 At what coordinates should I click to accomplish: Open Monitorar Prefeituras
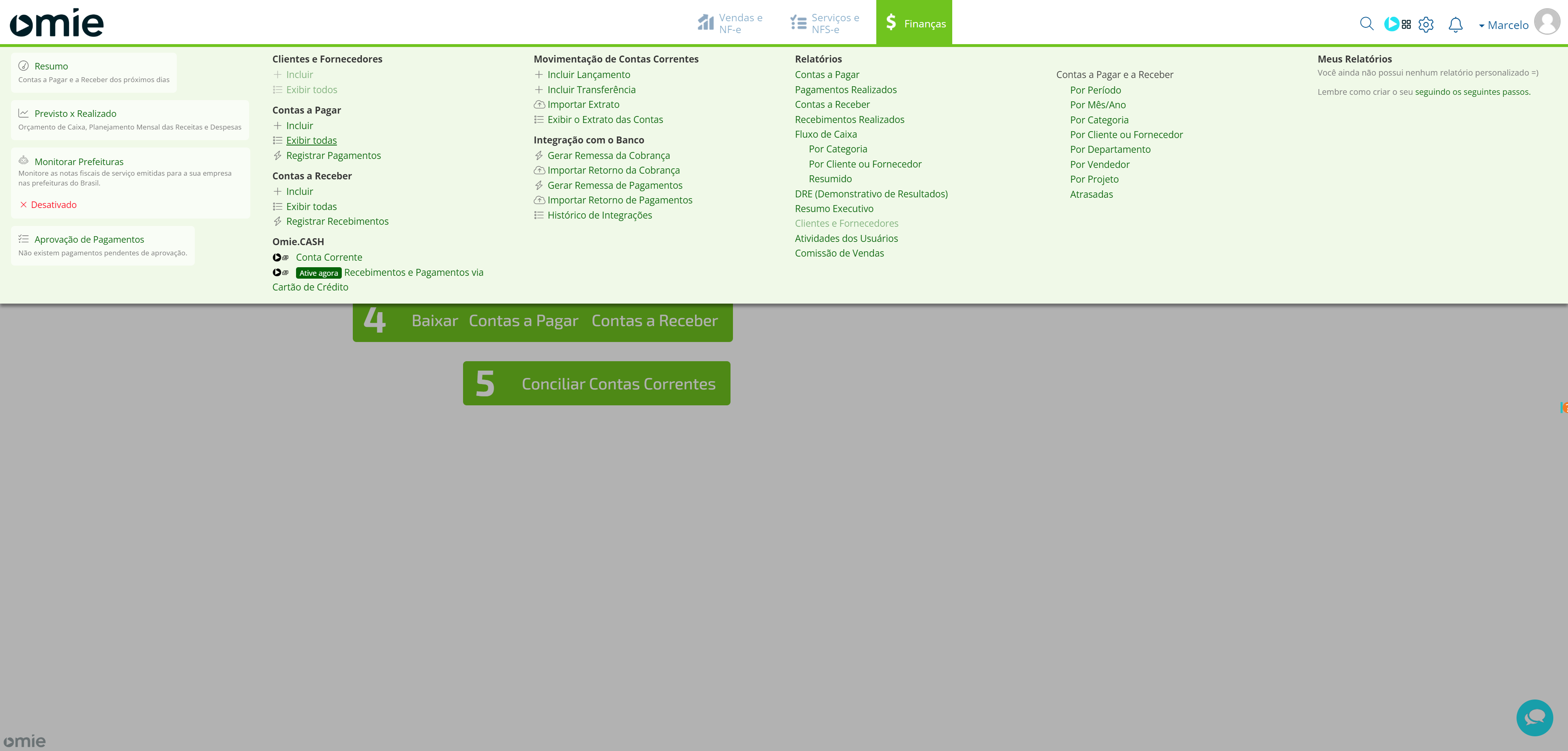pyautogui.click(x=79, y=161)
